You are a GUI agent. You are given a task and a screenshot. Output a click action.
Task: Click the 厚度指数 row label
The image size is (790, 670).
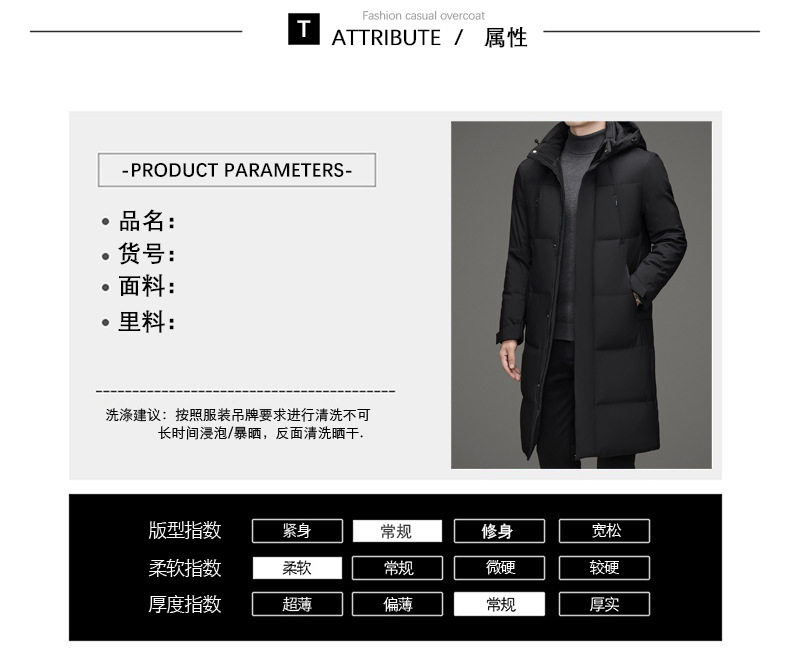pos(184,604)
